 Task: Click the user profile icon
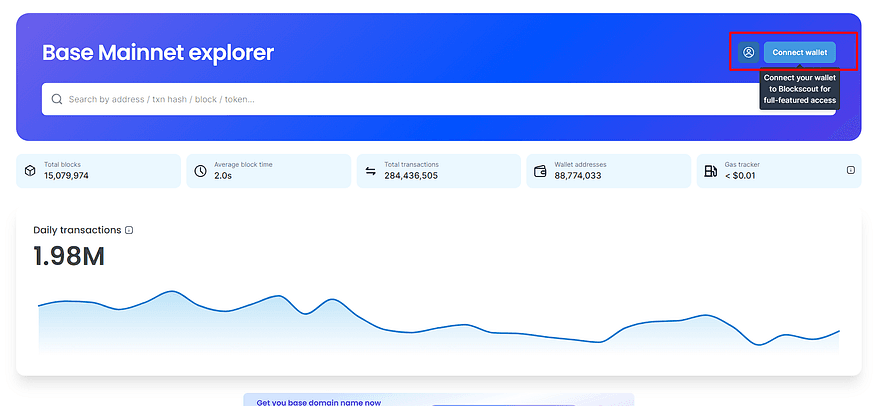coord(748,52)
